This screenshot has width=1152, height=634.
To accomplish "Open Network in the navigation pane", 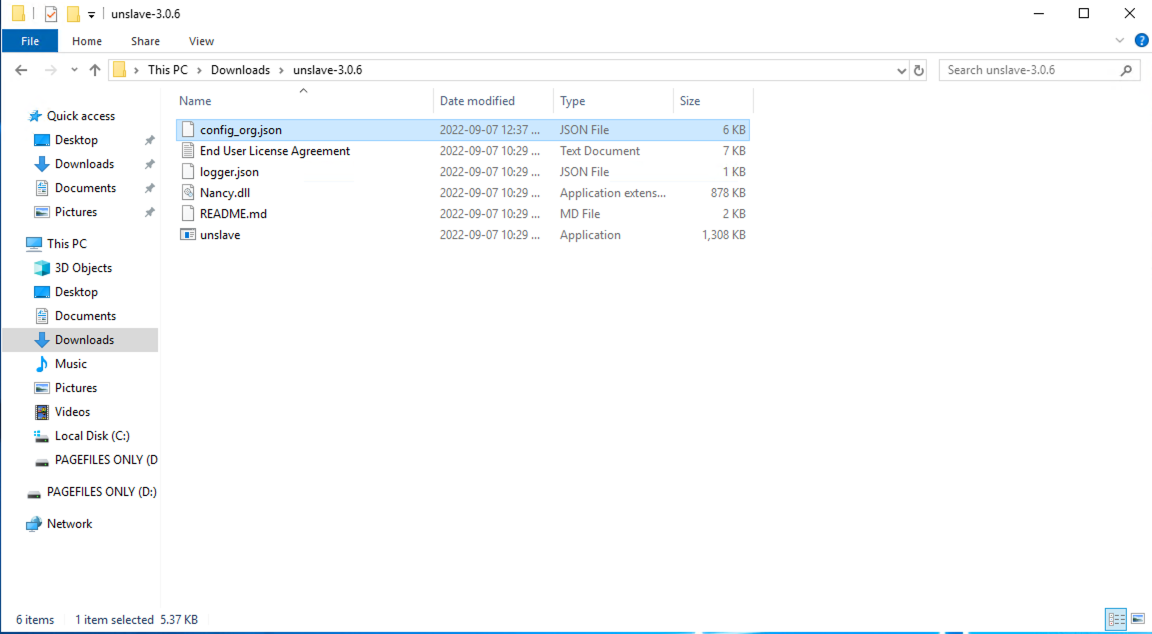I will 69,524.
